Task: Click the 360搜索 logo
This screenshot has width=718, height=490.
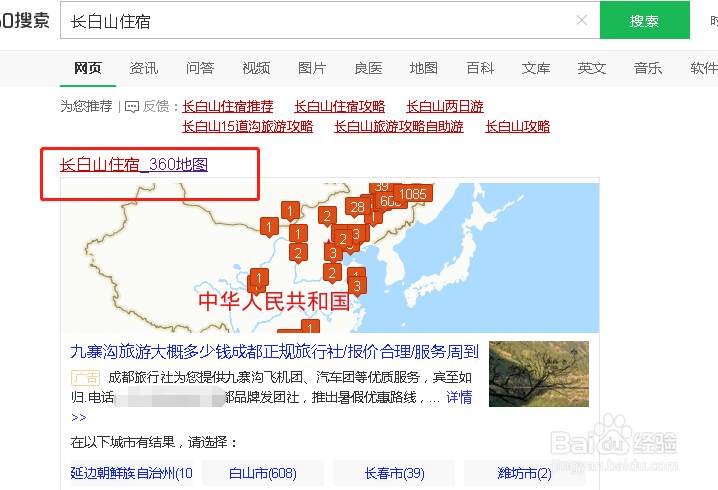Action: click(24, 20)
